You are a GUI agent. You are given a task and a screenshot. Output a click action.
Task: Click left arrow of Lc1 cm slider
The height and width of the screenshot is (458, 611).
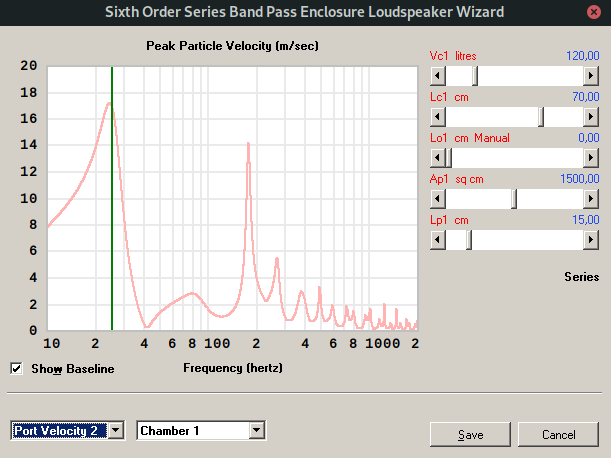(x=438, y=117)
